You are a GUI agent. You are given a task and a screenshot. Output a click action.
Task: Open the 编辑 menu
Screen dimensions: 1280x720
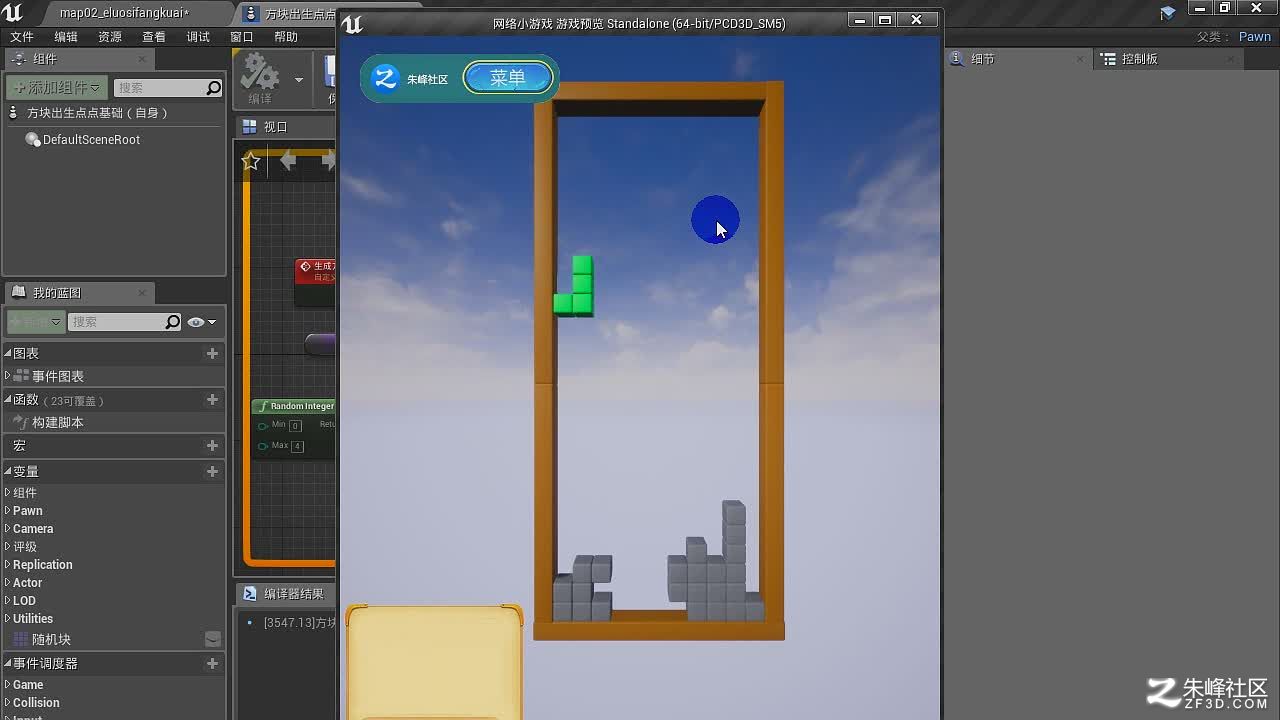coord(66,37)
